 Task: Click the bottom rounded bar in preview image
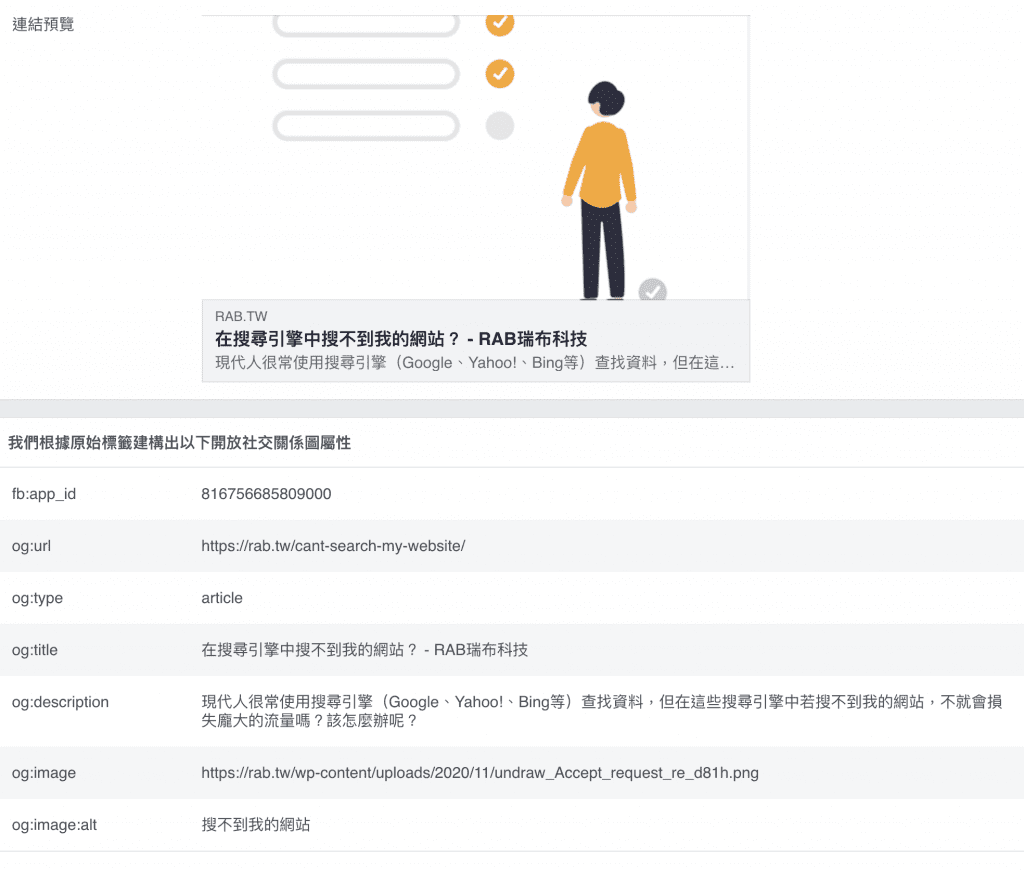coord(366,126)
